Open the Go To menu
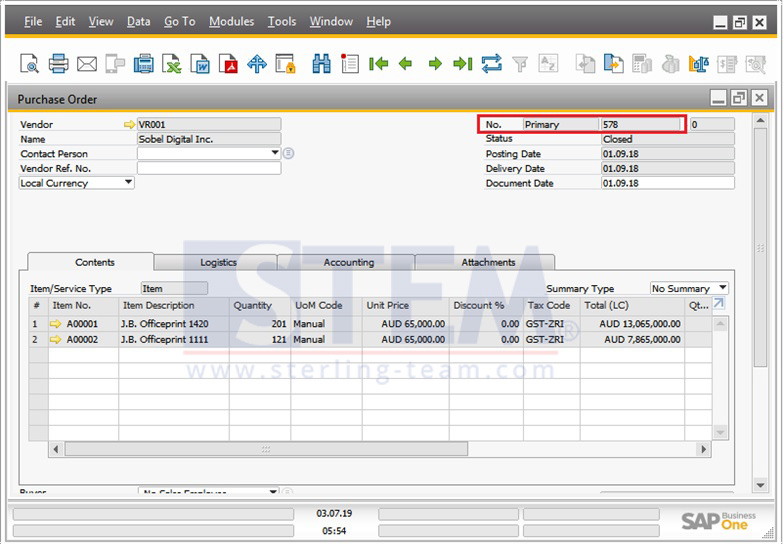783x544 pixels. tap(180, 21)
